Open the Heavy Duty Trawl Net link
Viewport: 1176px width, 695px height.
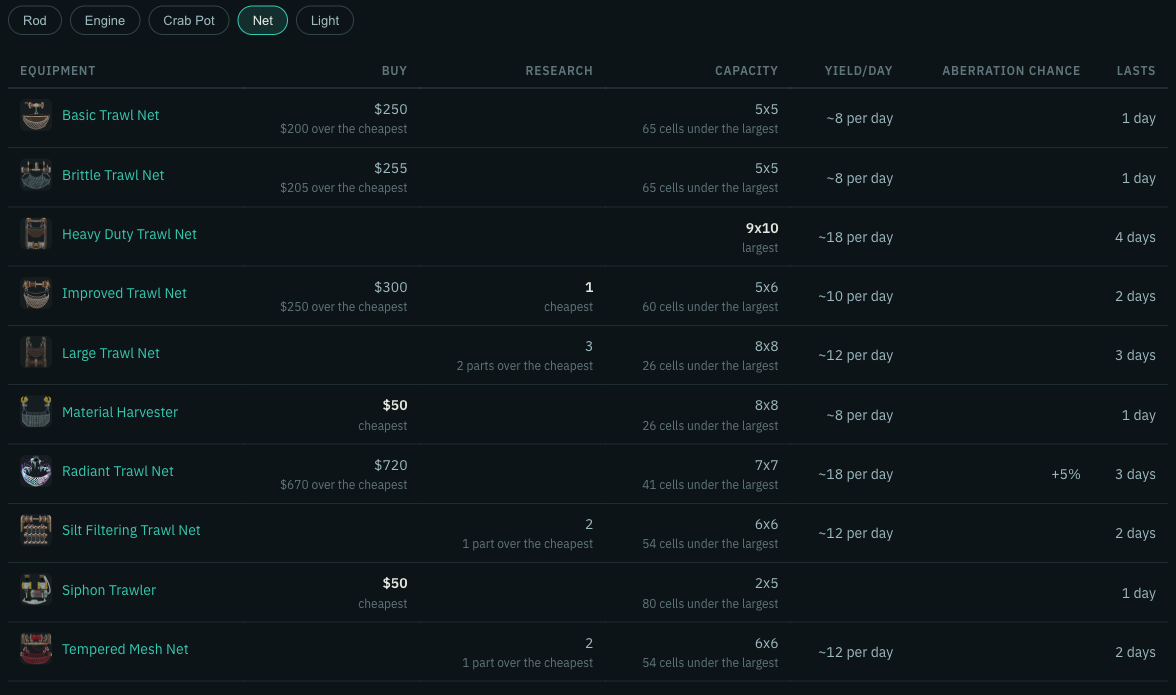point(129,234)
